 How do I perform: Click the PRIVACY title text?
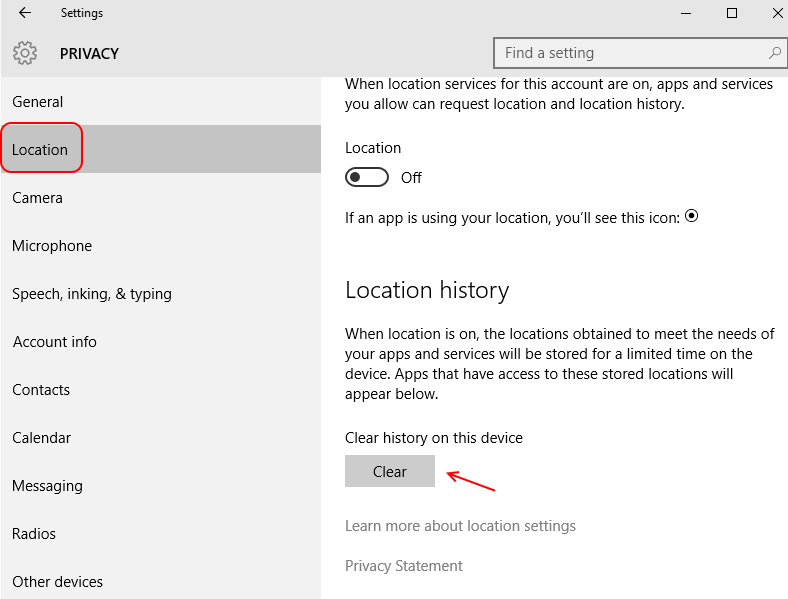89,53
